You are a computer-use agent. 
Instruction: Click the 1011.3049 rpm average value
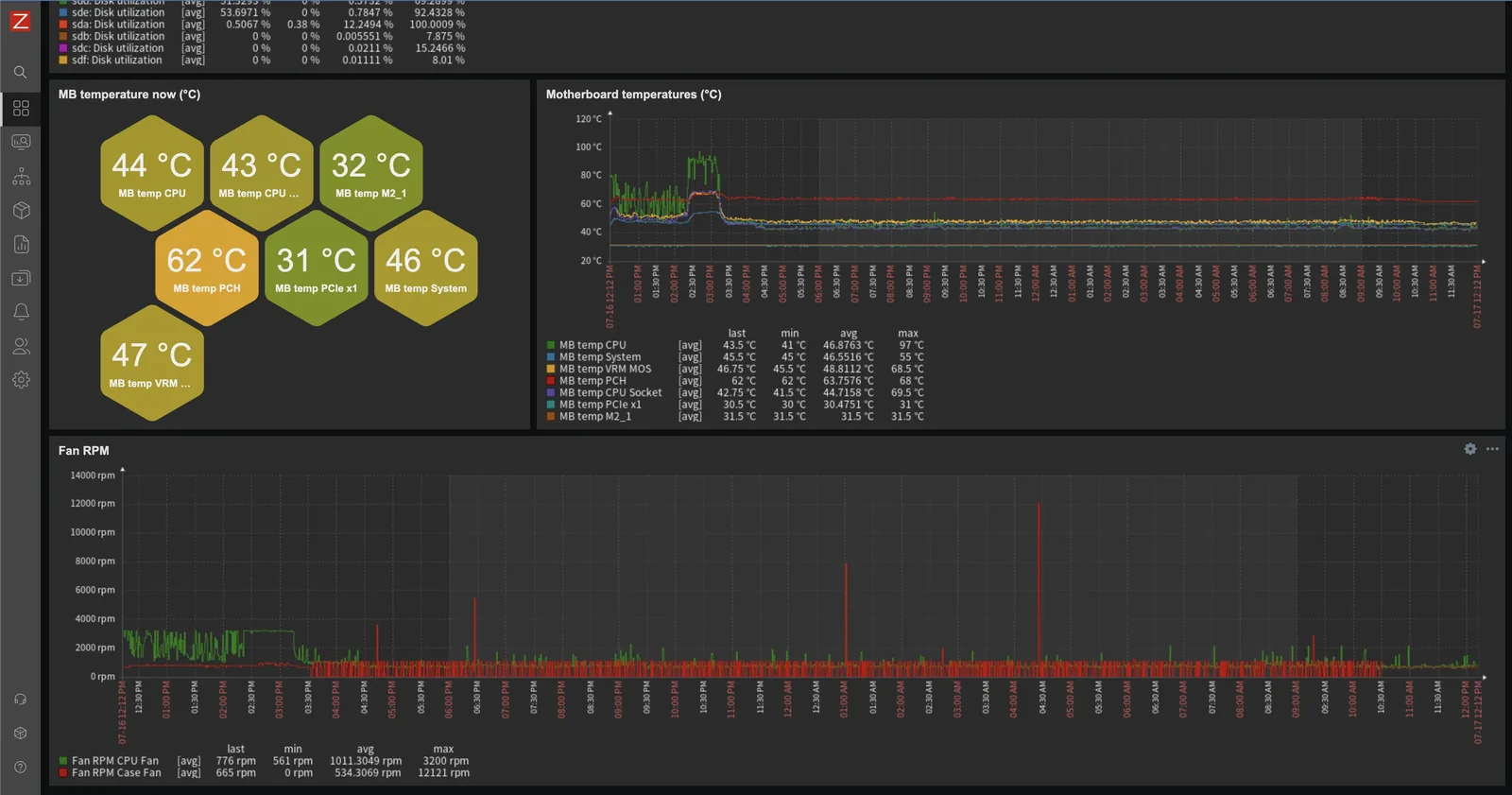pyautogui.click(x=366, y=761)
